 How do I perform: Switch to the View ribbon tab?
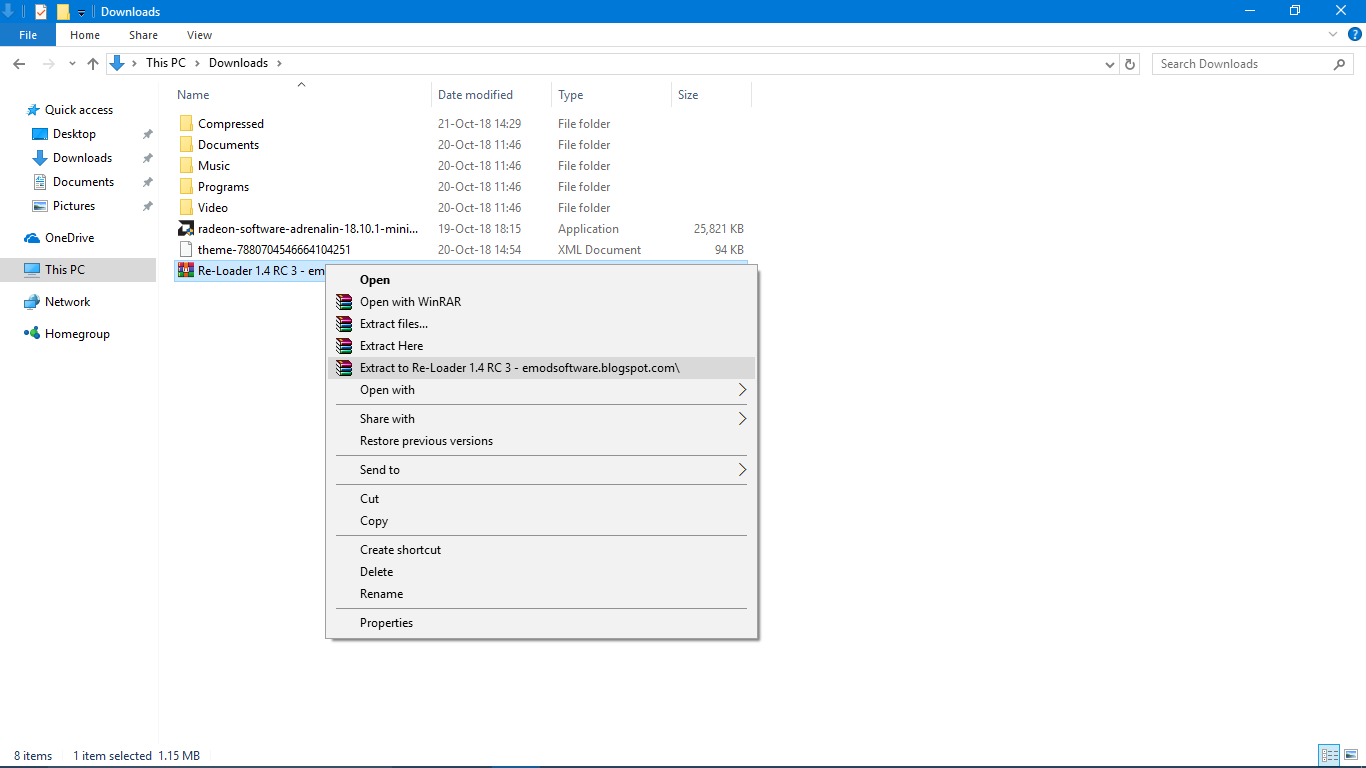198,34
